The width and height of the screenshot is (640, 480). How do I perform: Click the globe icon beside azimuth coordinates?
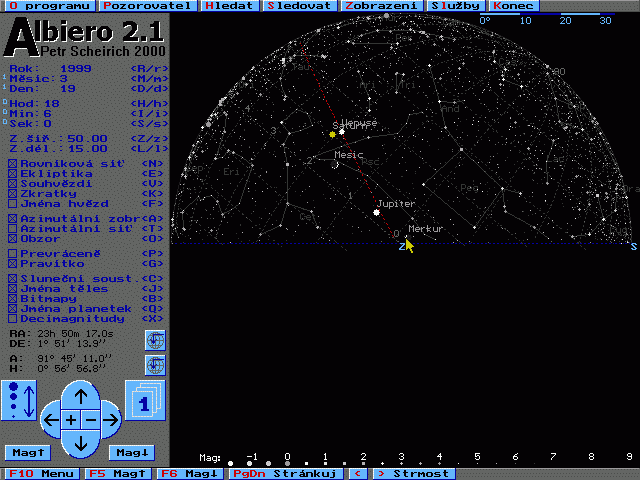coord(154,364)
